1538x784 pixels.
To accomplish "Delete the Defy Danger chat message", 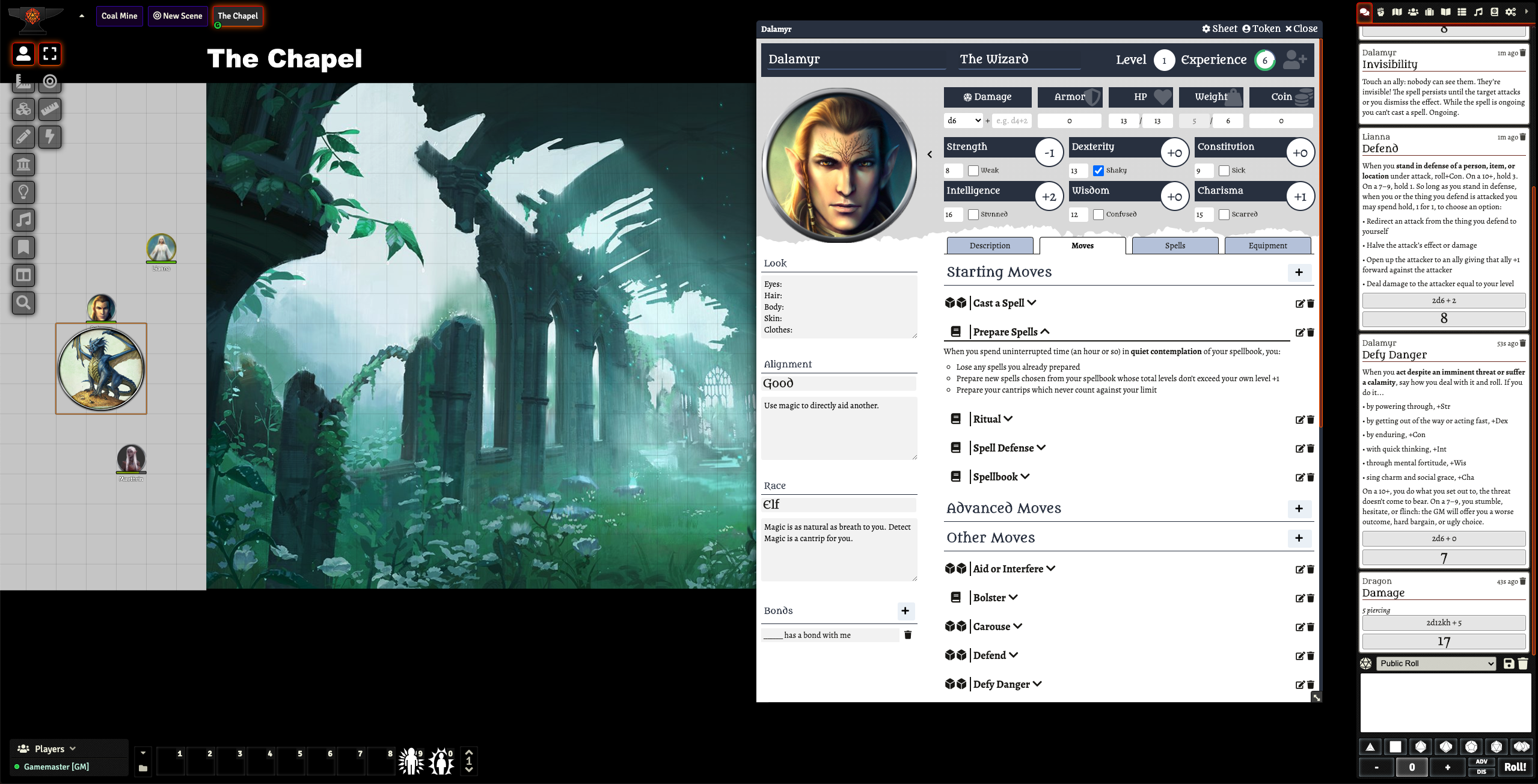I will coord(1523,343).
